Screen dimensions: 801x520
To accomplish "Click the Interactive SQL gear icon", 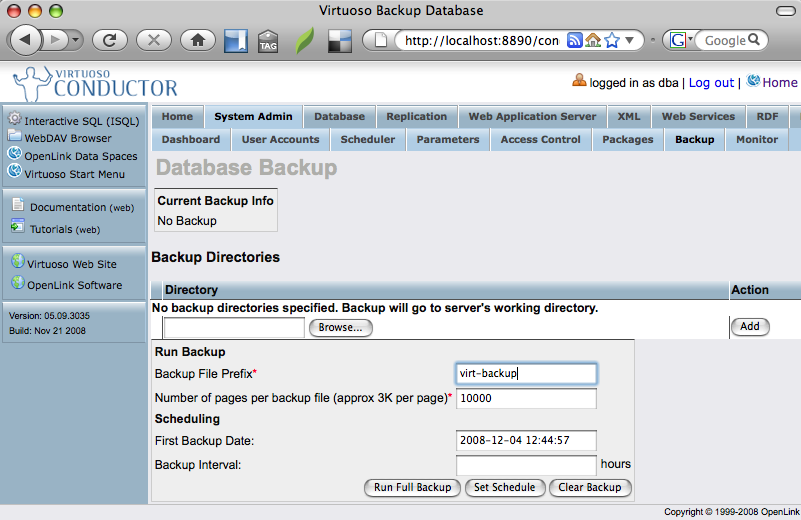I will coord(14,119).
